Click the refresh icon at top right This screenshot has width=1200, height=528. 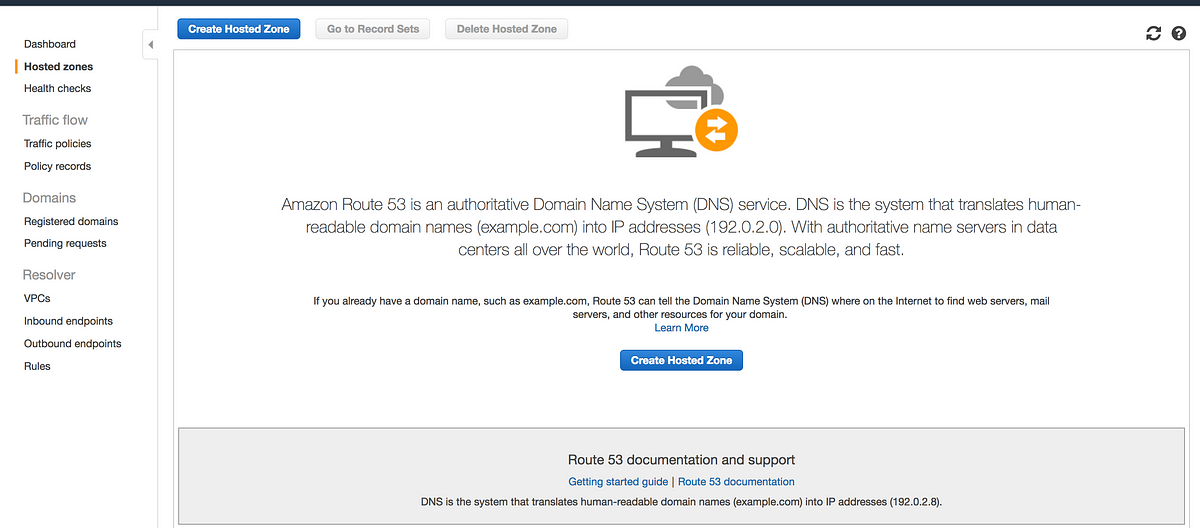(x=1153, y=33)
